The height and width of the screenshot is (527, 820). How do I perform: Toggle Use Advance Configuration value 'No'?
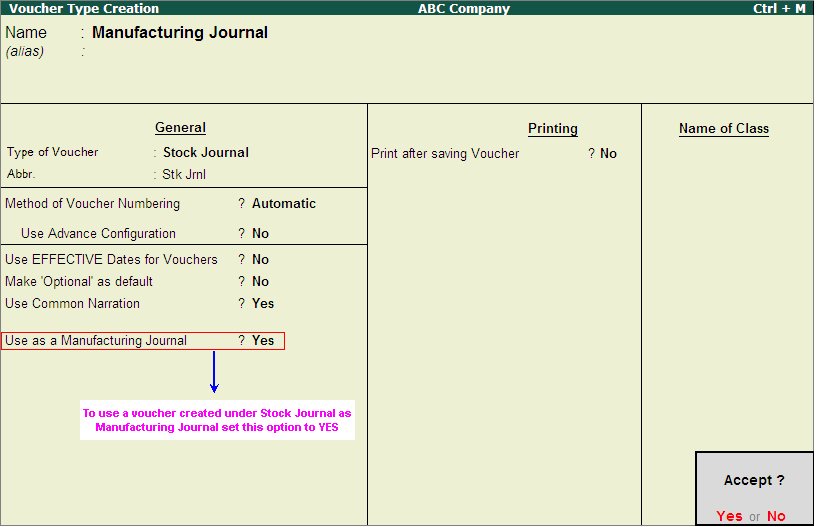[x=260, y=233]
